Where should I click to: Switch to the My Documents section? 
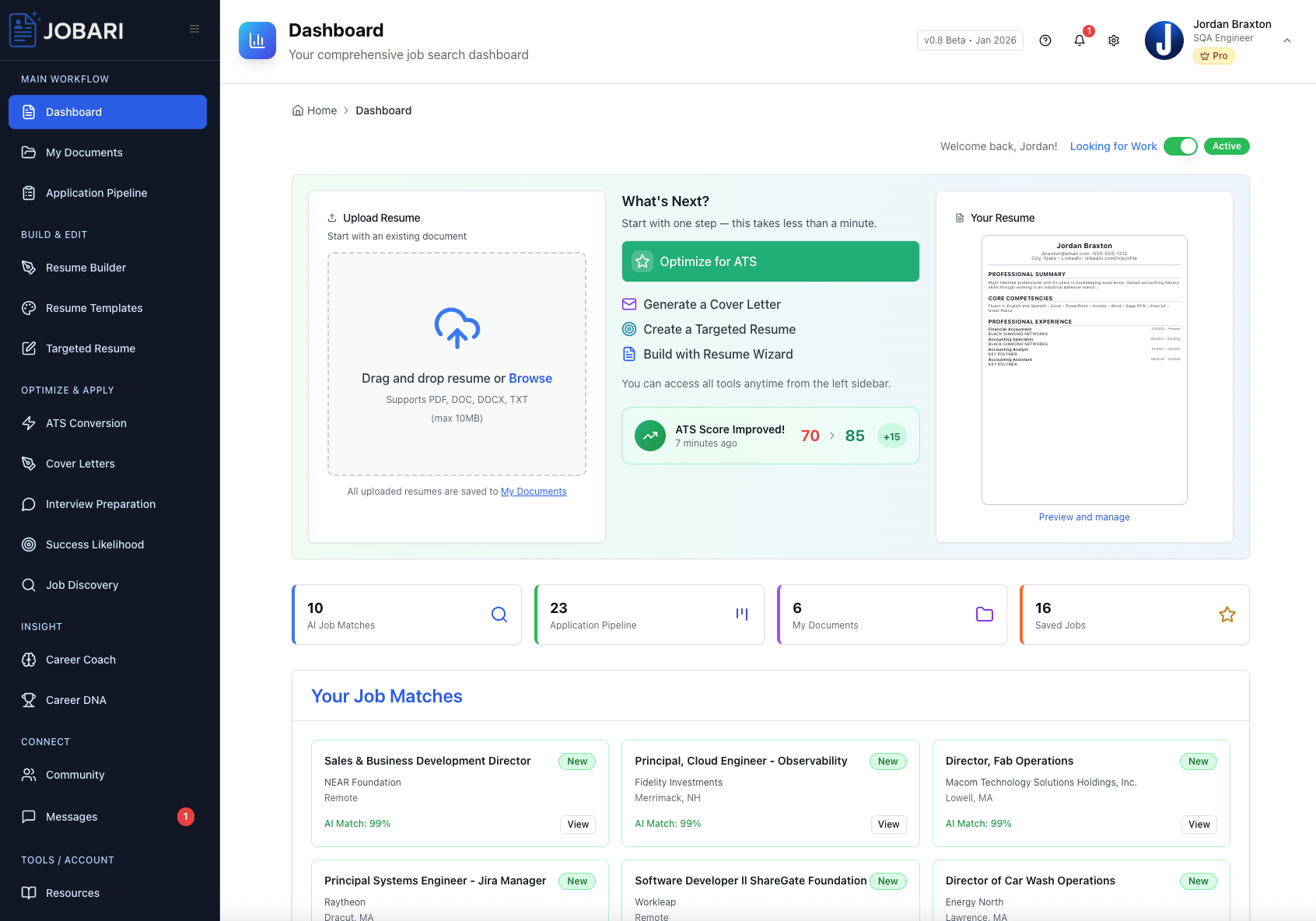(83, 152)
